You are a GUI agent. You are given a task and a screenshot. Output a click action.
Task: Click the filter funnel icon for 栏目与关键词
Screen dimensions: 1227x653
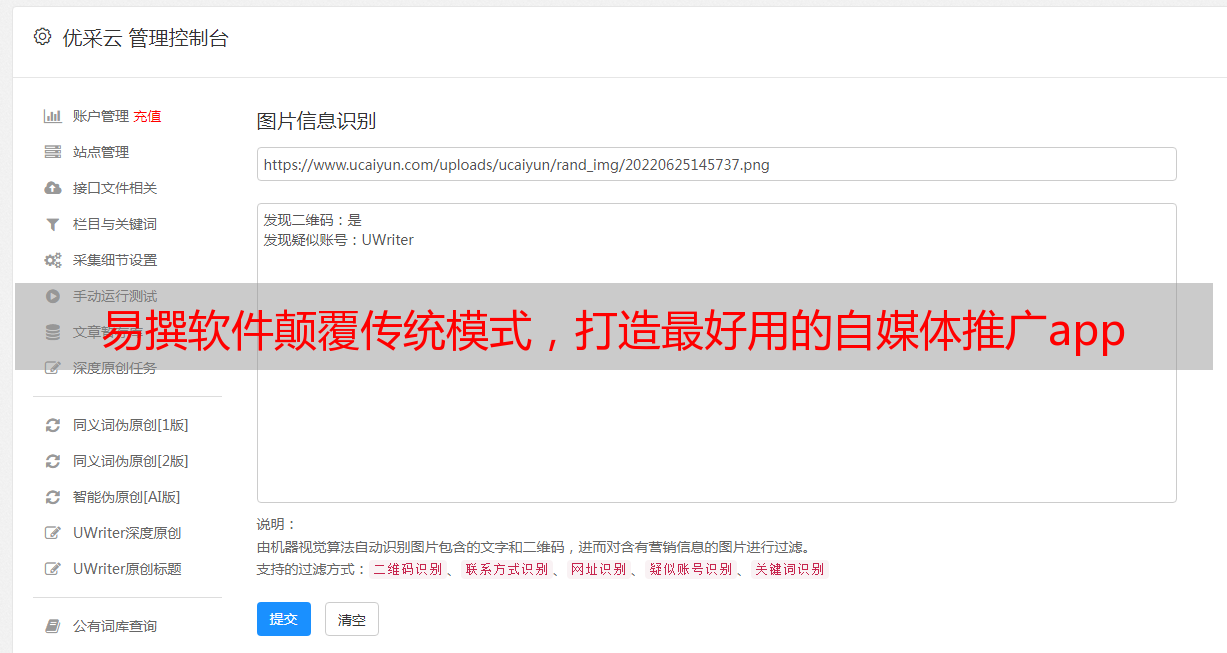tap(53, 224)
